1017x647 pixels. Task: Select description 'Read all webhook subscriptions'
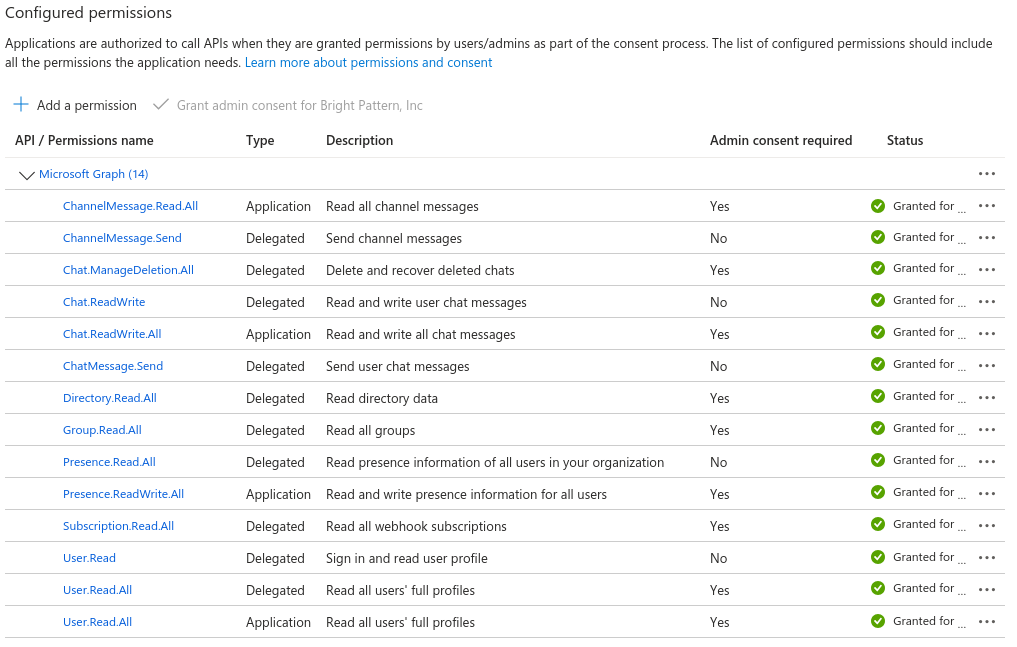[416, 526]
